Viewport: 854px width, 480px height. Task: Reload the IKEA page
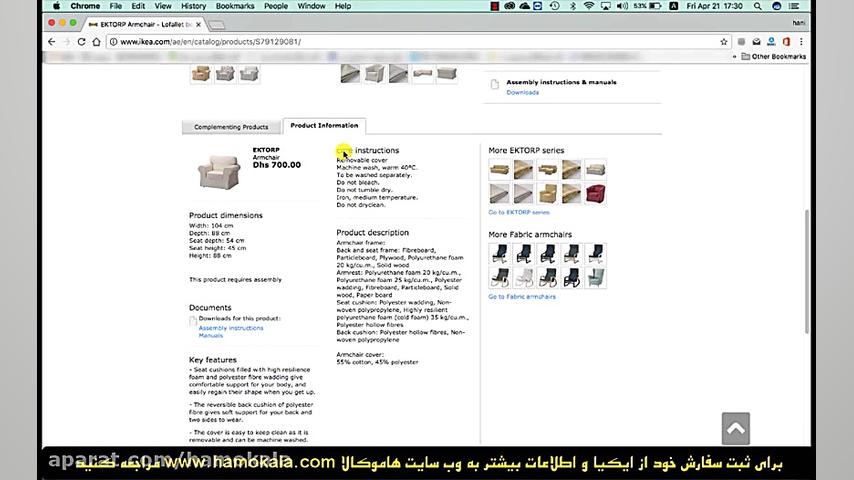pyautogui.click(x=81, y=41)
